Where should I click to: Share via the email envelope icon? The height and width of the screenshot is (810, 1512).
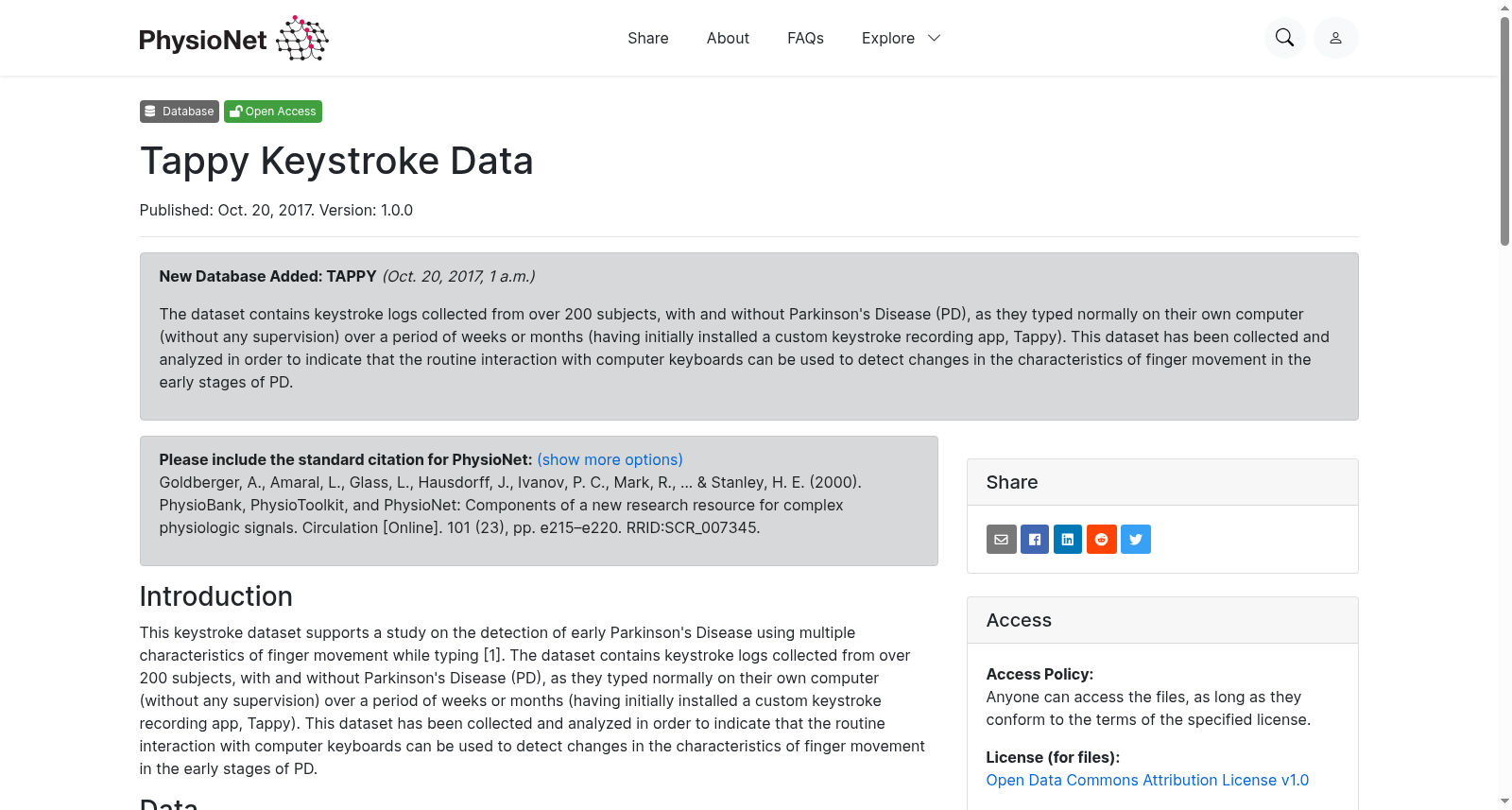click(x=1001, y=539)
